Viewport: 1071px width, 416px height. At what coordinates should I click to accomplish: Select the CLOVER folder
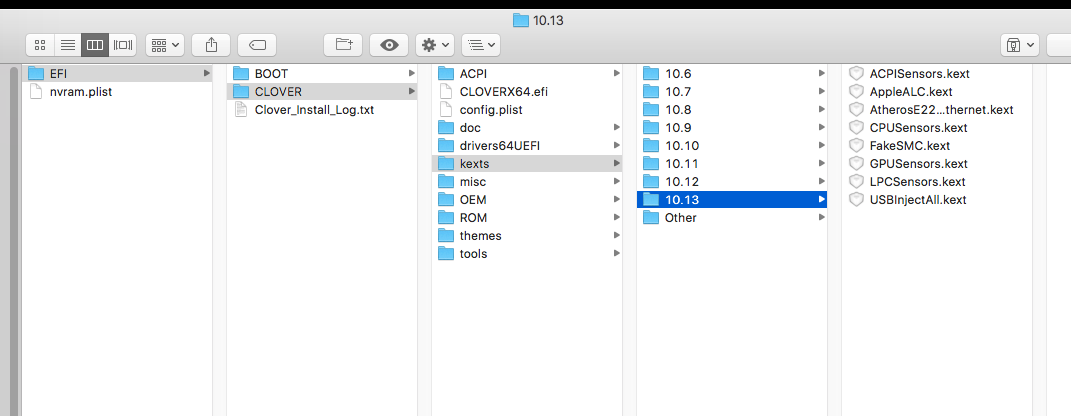point(322,92)
